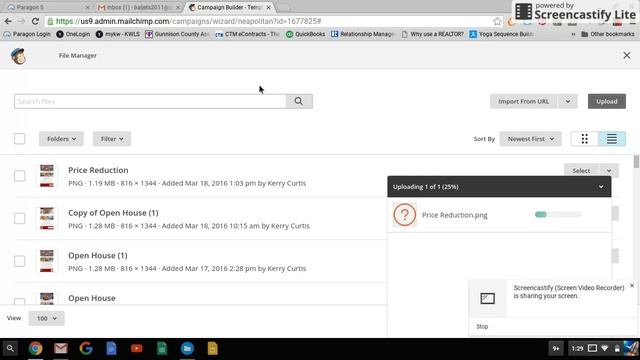The image size is (640, 360).
Task: Open the Other bookmarks folder
Action: 607,34
